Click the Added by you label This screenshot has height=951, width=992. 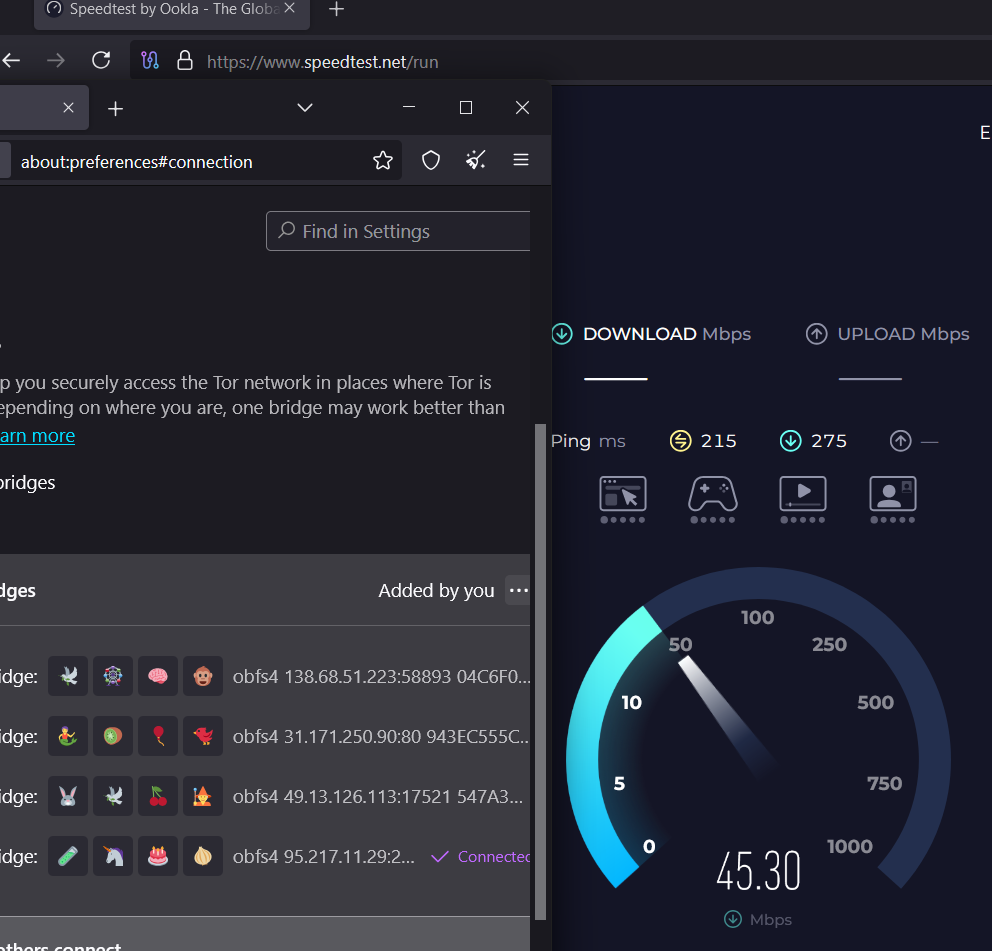pos(436,590)
